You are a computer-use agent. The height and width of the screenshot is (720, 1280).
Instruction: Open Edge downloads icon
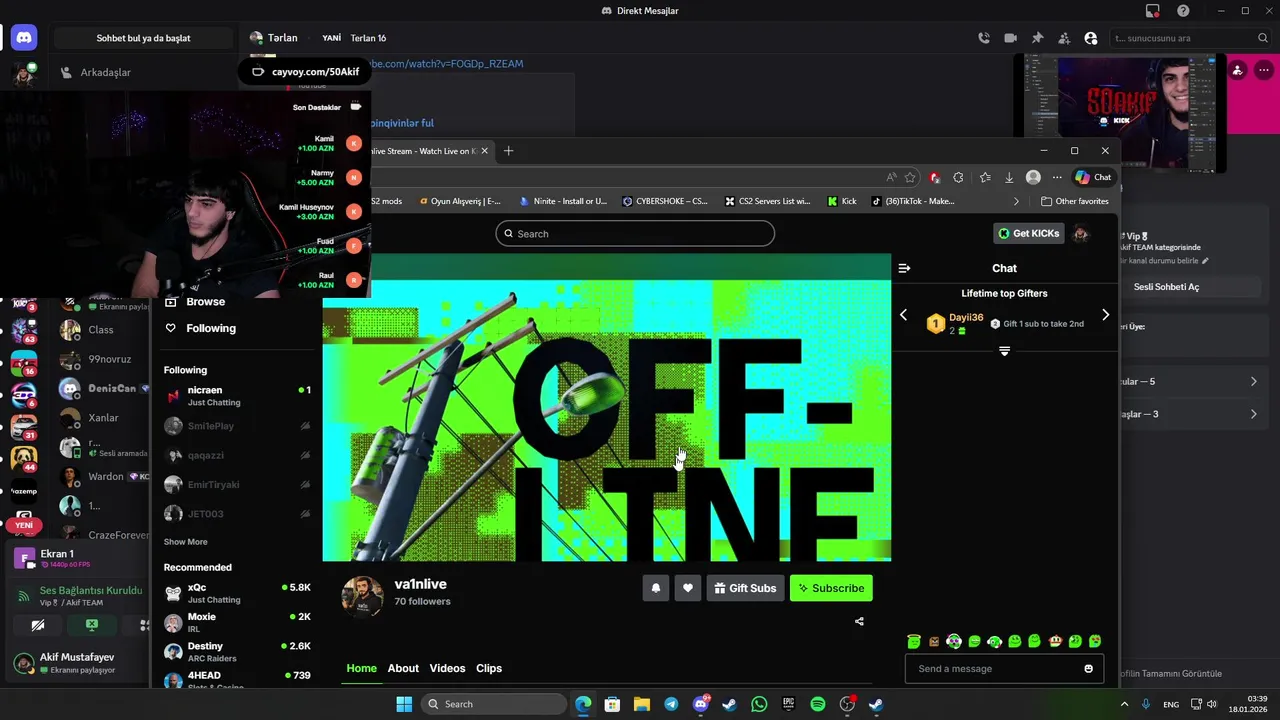[x=1009, y=177]
